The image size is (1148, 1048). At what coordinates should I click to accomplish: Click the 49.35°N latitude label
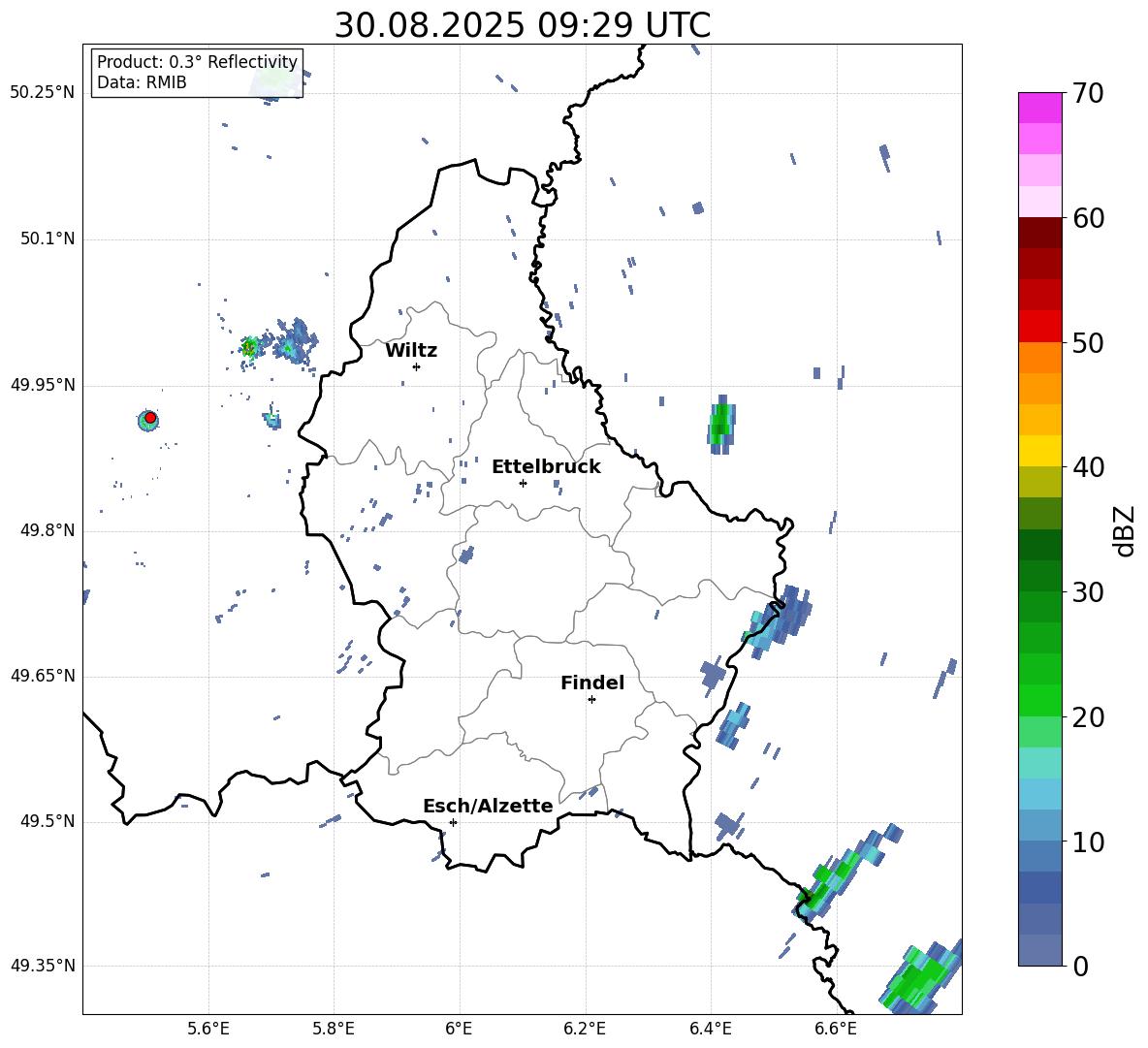point(43,966)
